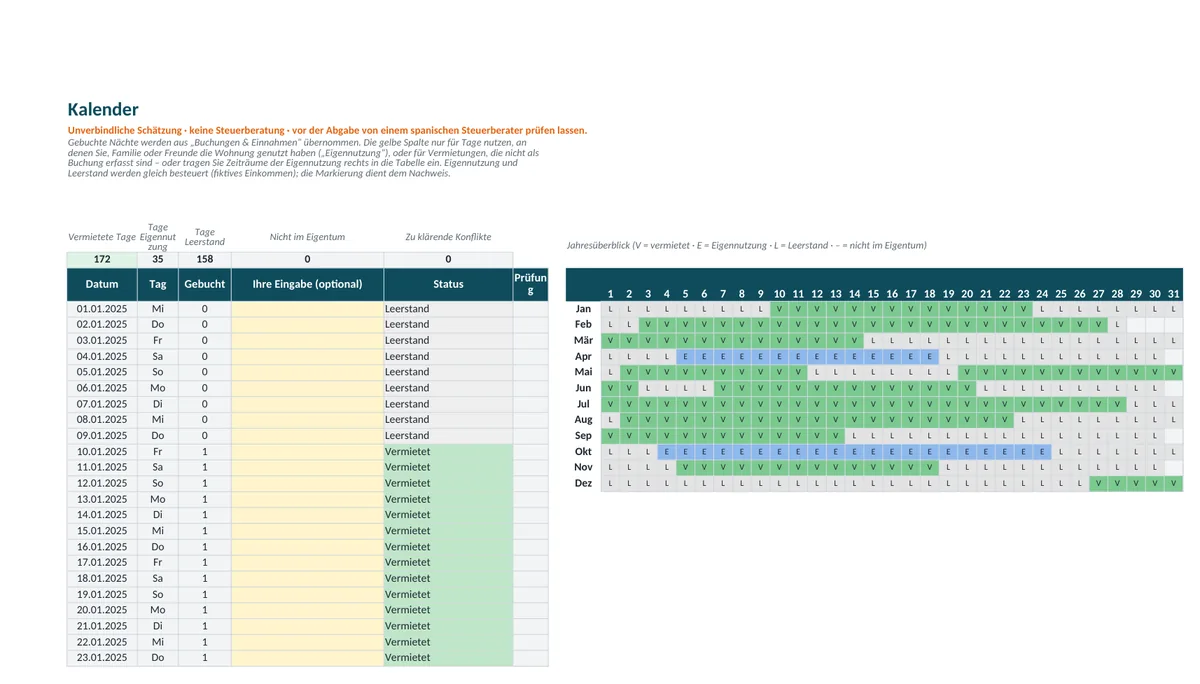Click the blue E cell for Apr day 5
The width and height of the screenshot is (1200, 684).
pos(685,356)
